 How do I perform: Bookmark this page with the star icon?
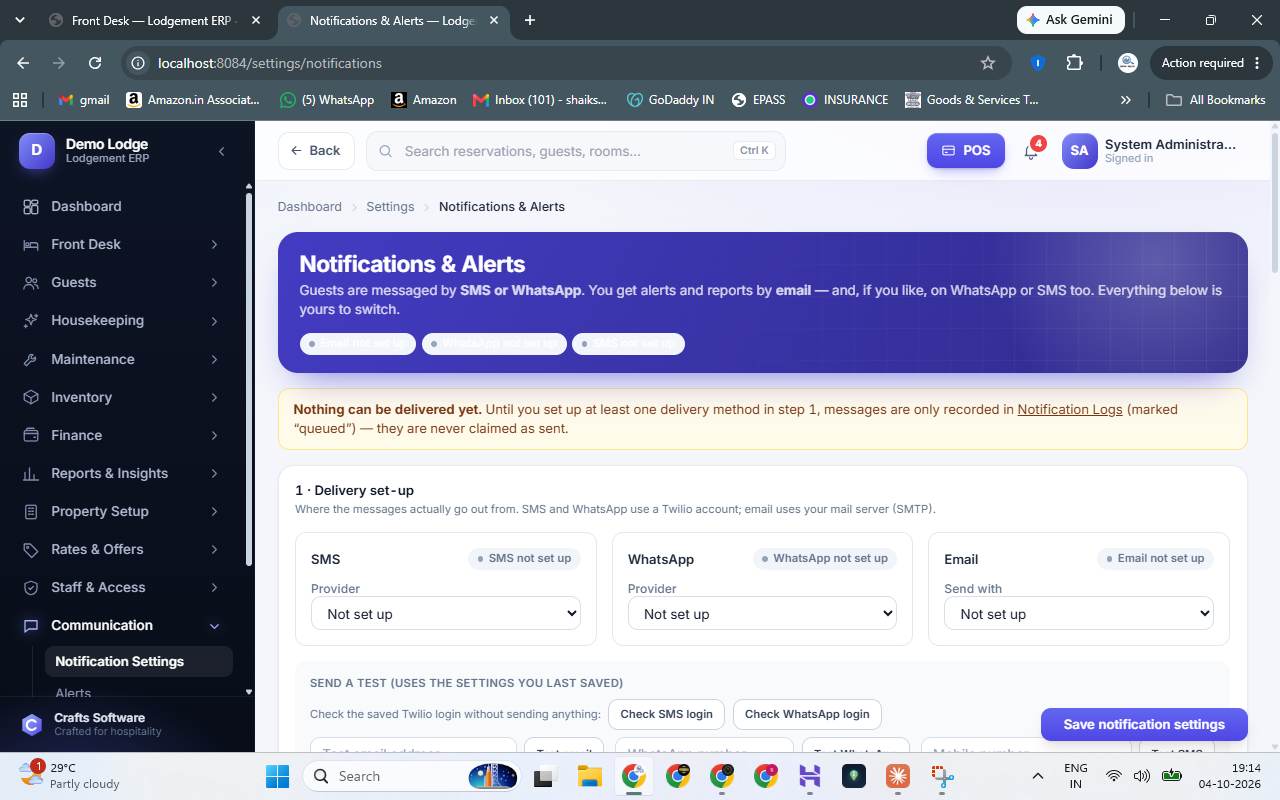(x=988, y=63)
